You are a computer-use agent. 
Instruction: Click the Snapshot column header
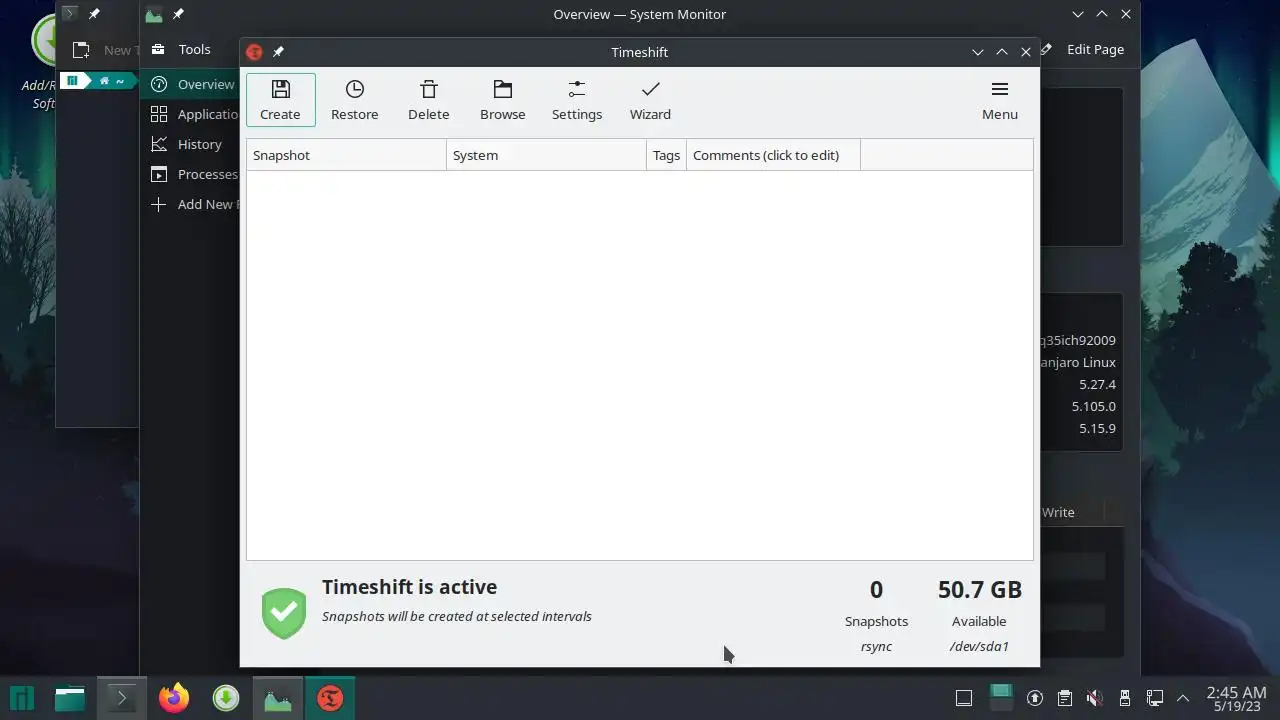[x=346, y=155]
